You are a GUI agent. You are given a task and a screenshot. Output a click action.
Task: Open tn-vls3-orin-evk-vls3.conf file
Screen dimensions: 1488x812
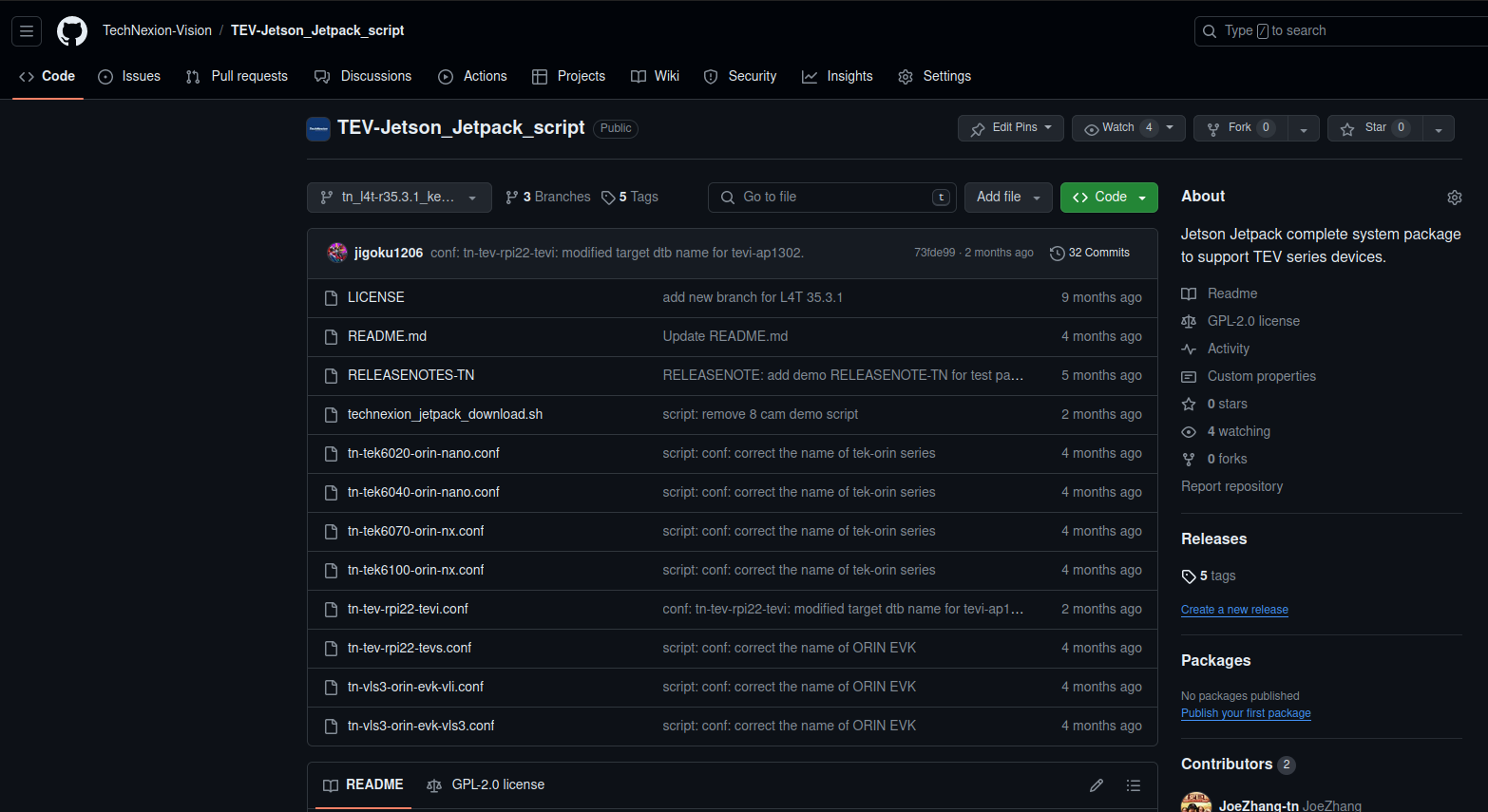pyautogui.click(x=421, y=727)
